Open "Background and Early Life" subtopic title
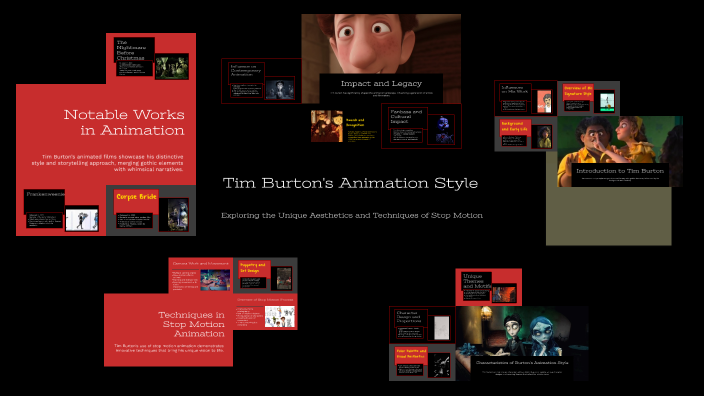704x396 pixels. coord(515,126)
